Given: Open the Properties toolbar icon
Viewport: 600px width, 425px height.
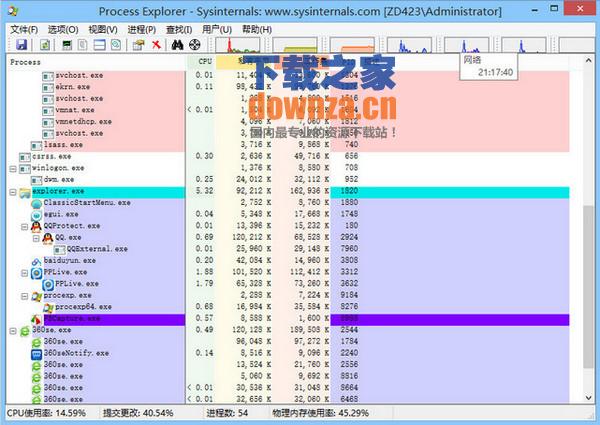Looking at the screenshot, I should point(138,45).
